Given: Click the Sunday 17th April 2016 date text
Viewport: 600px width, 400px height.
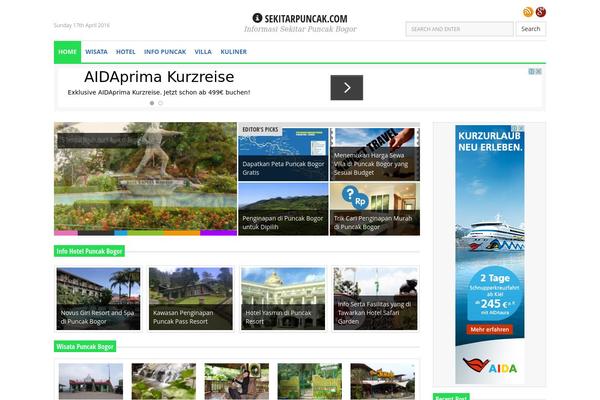Looking at the screenshot, I should [82, 25].
